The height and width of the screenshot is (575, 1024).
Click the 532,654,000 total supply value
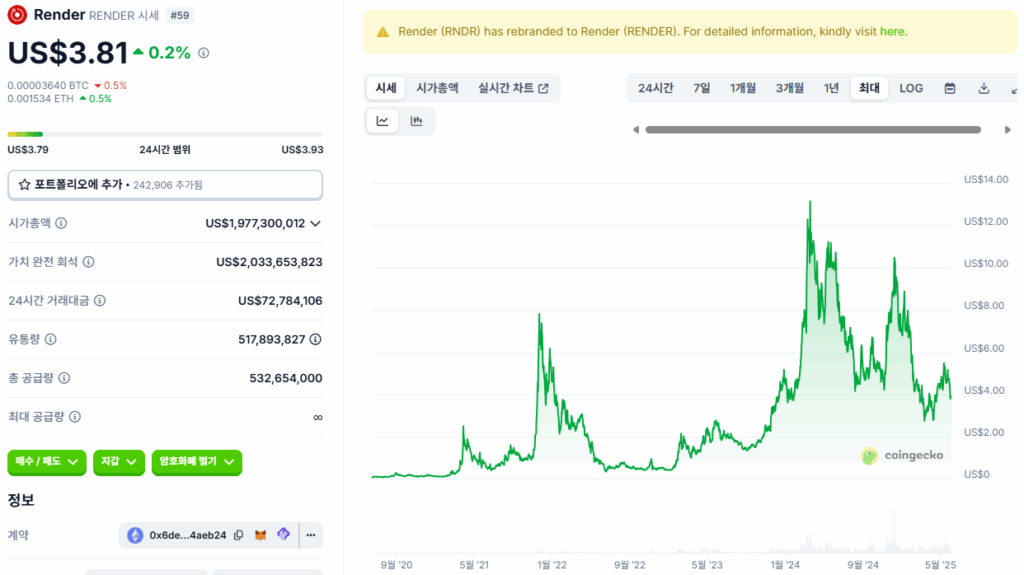point(285,378)
